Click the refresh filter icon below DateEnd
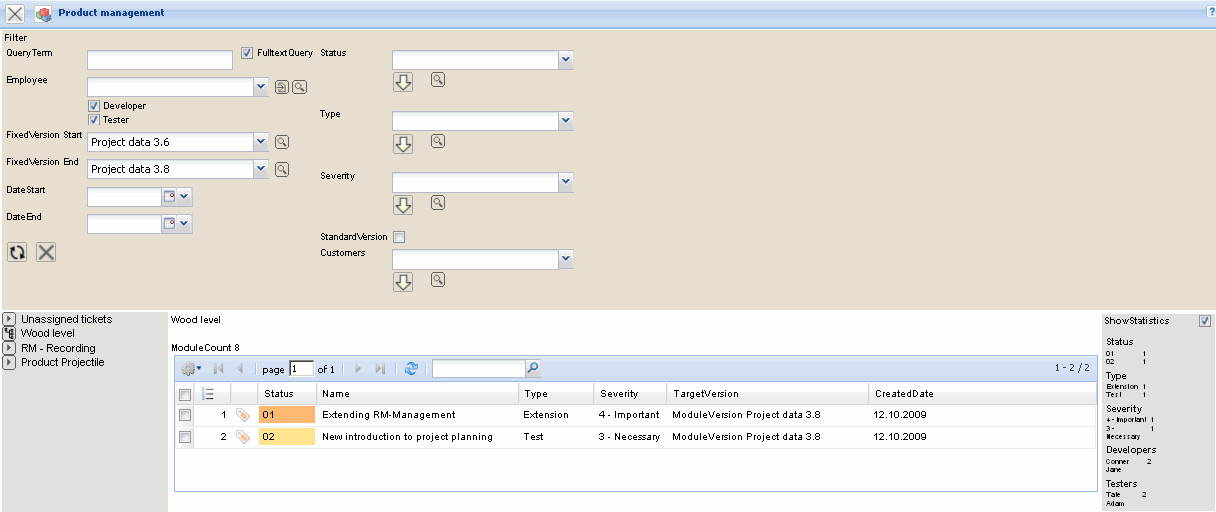Image resolution: width=1216 pixels, height=512 pixels. point(17,252)
